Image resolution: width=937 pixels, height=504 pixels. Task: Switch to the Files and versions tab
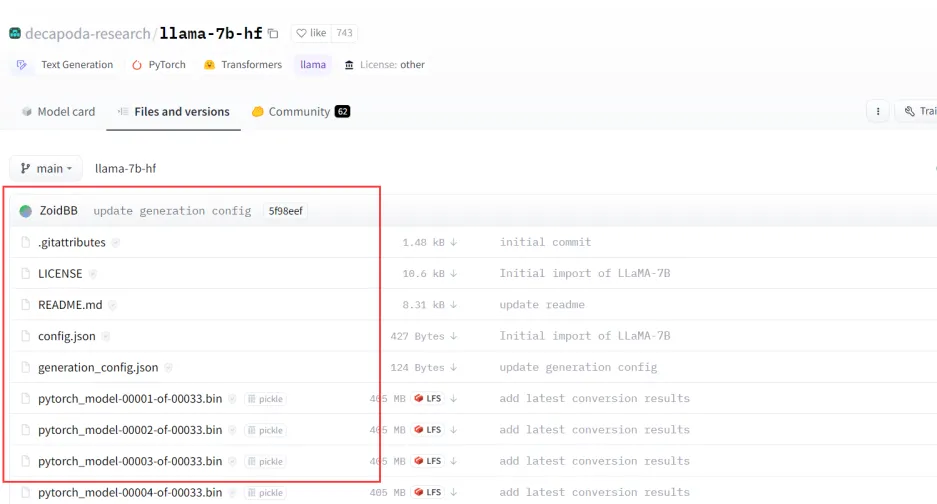pos(174,112)
